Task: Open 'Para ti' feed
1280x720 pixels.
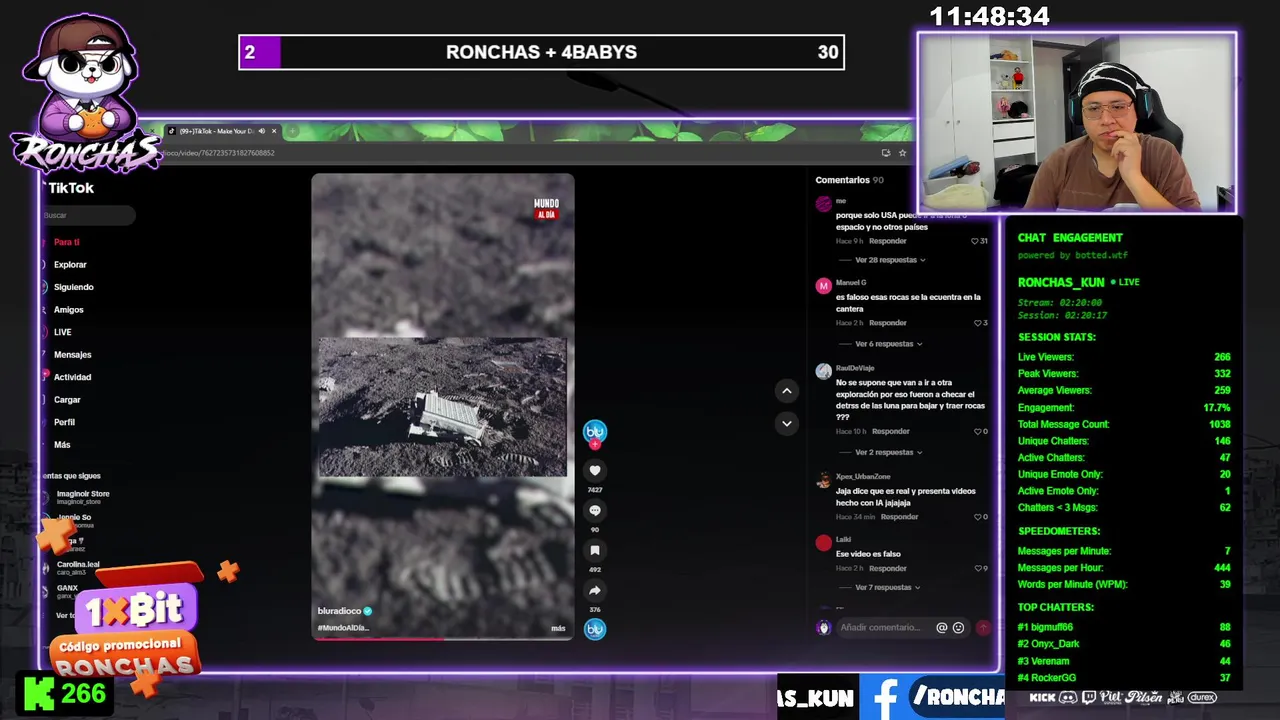Action: (66, 242)
